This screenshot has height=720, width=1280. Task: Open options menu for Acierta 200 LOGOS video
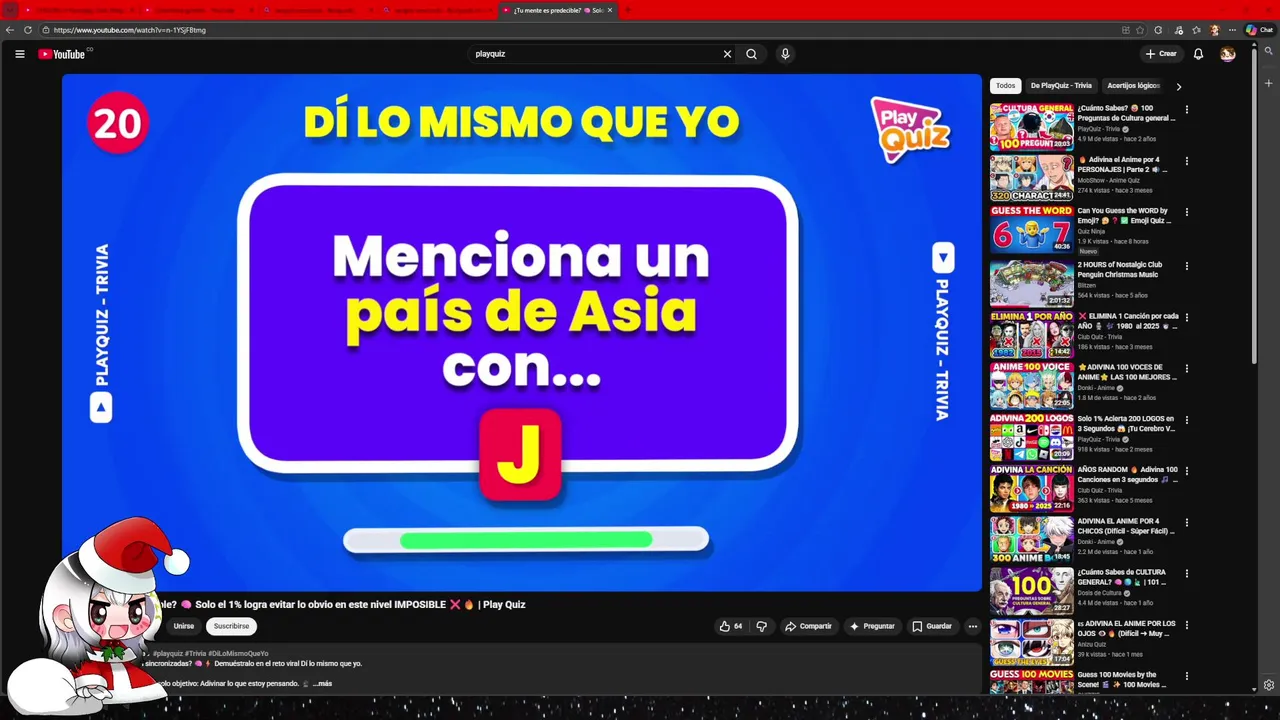click(1187, 420)
